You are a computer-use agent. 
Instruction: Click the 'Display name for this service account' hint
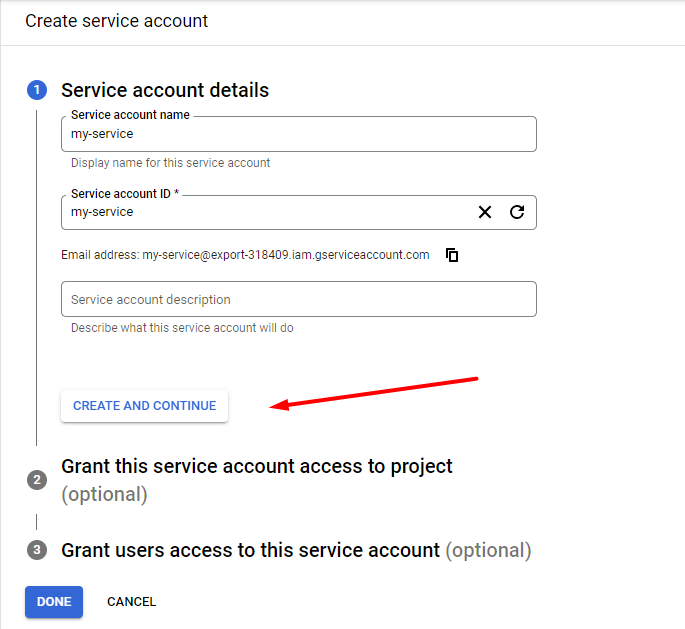(x=170, y=163)
